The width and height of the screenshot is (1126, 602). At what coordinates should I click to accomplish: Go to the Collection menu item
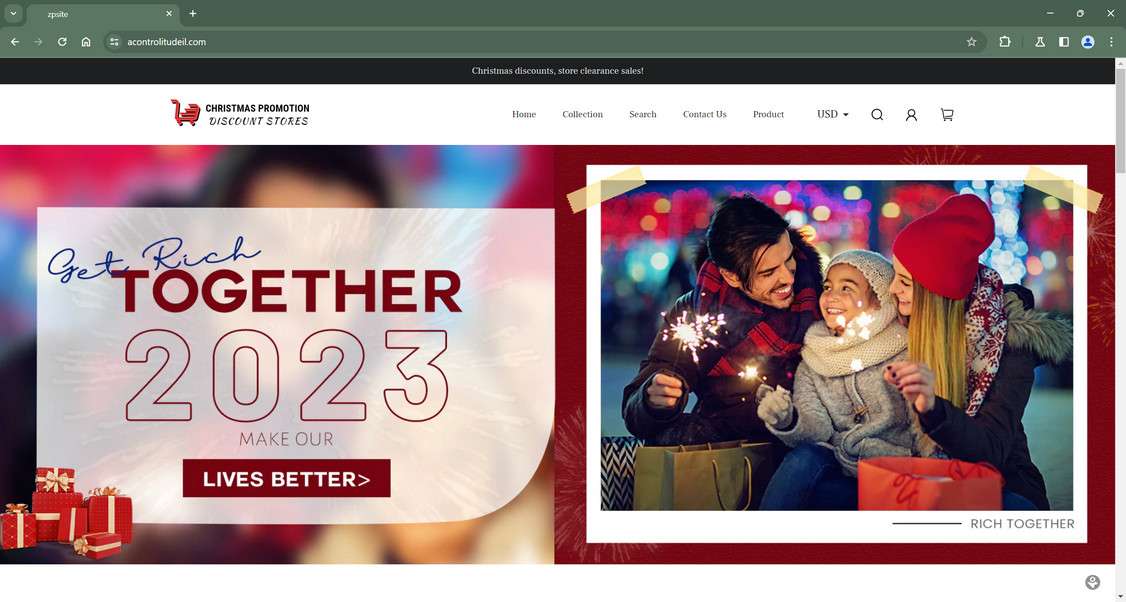point(582,114)
